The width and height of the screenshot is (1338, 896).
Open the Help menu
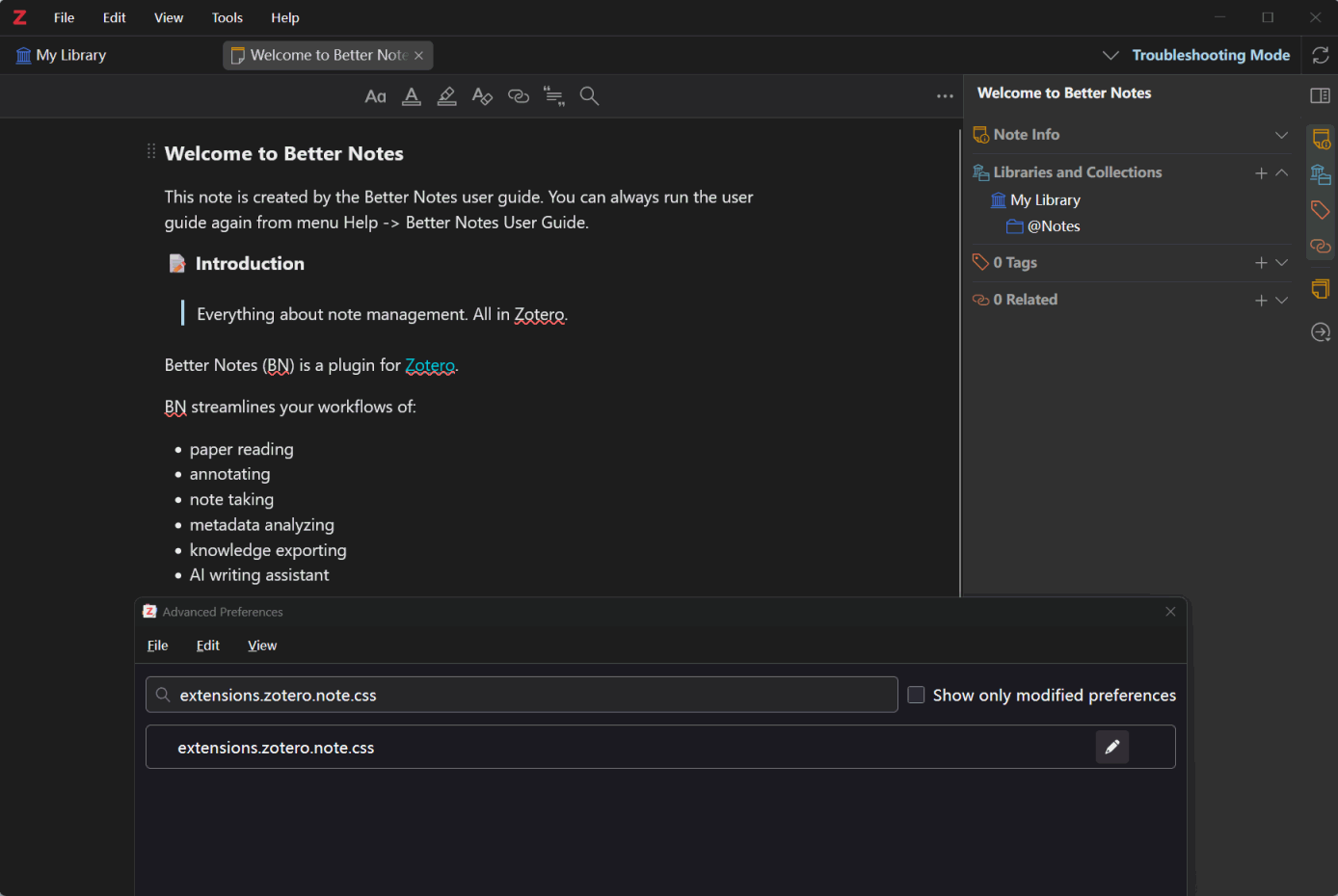coord(285,17)
